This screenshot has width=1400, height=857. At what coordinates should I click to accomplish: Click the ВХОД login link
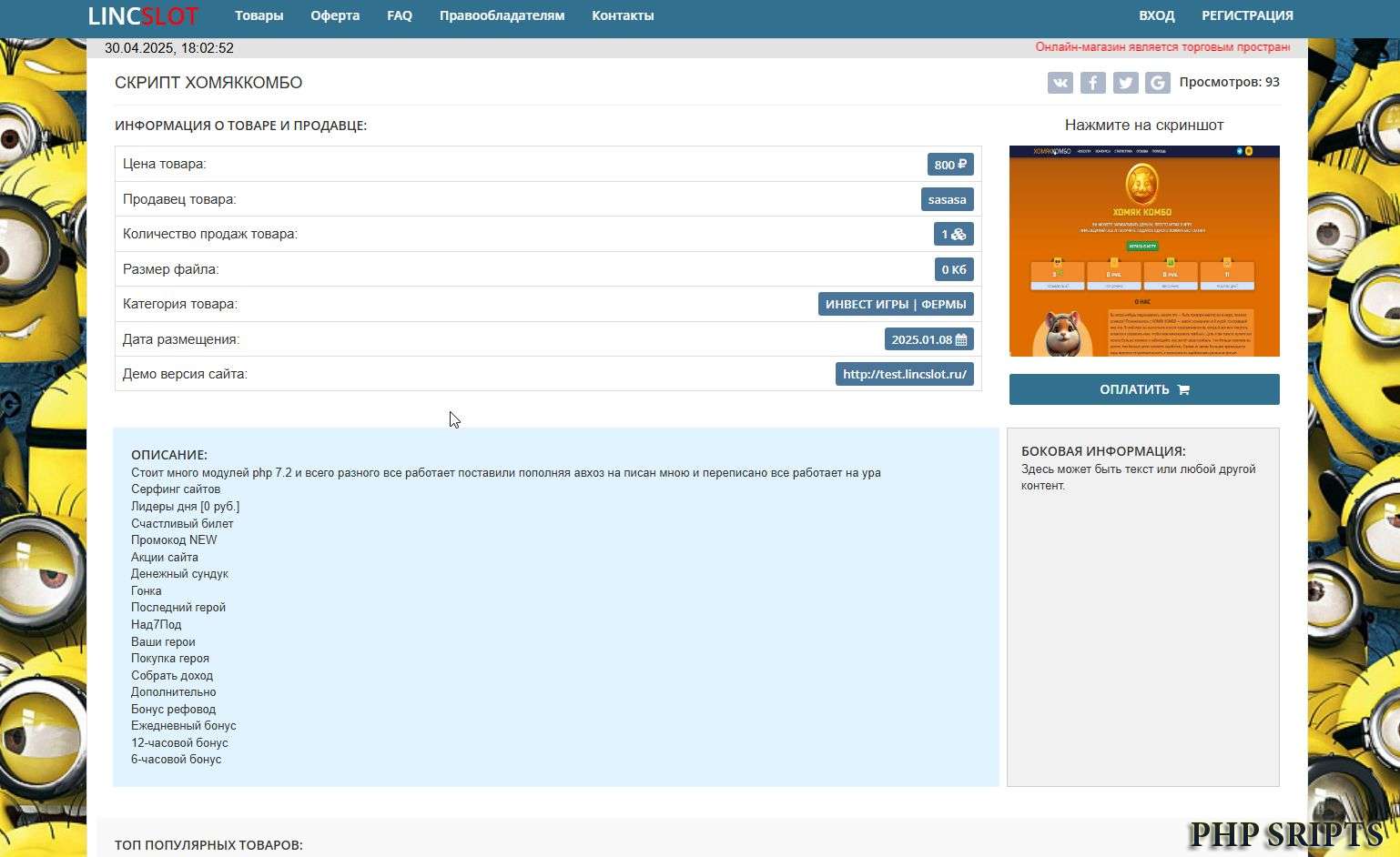(1156, 15)
